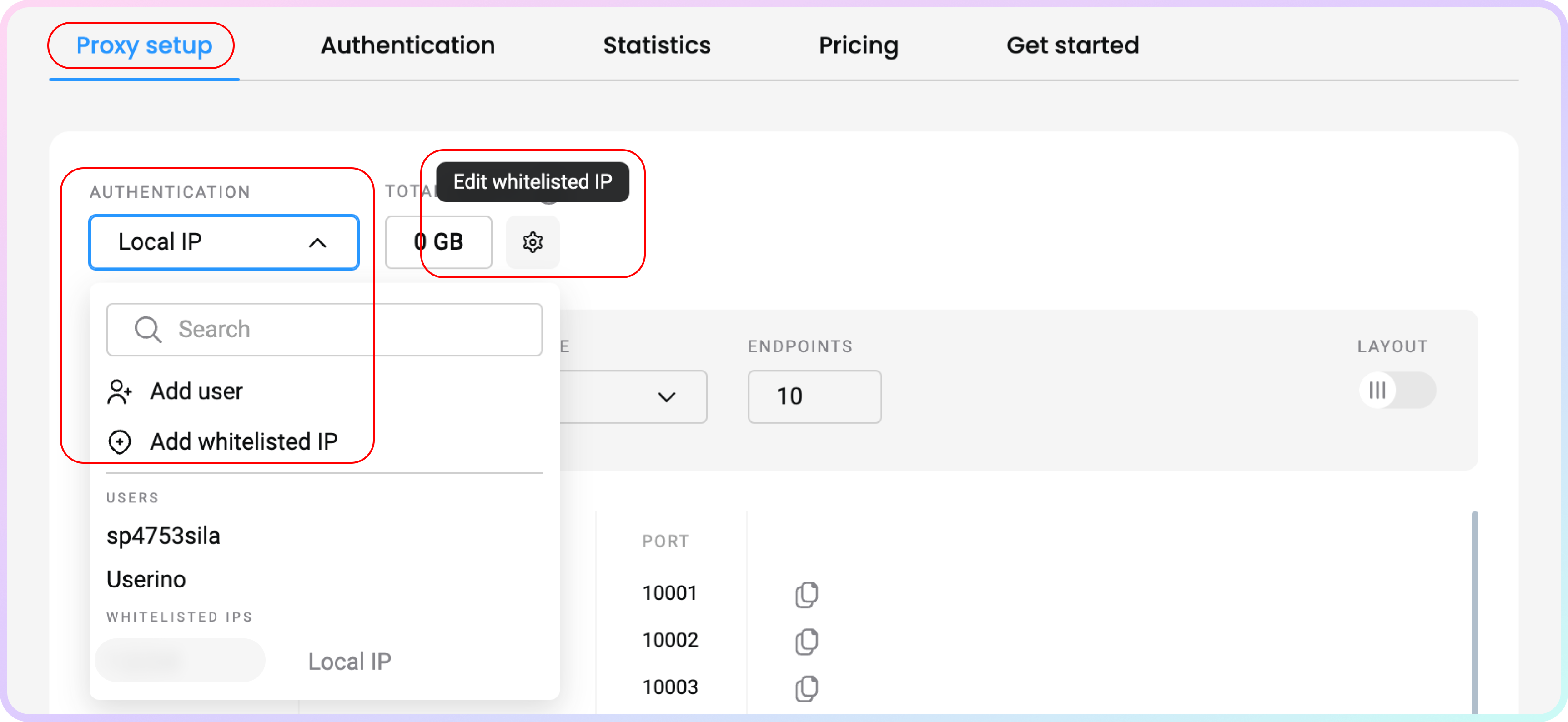Choose user sp4753sila from the list
The width and height of the screenshot is (1568, 722).
pos(163,536)
